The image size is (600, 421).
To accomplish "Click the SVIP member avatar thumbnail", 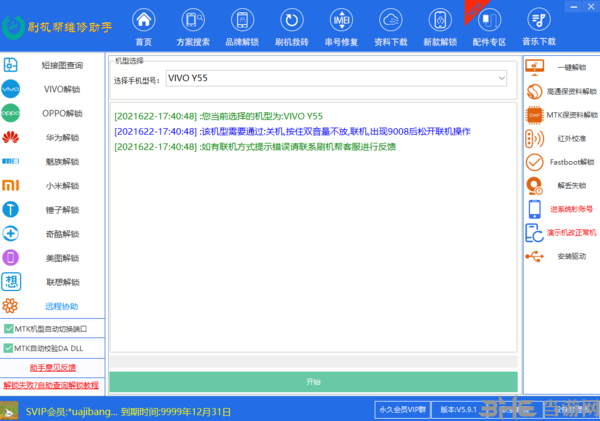I will point(9,410).
